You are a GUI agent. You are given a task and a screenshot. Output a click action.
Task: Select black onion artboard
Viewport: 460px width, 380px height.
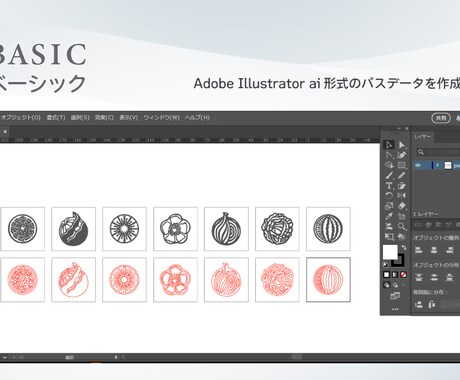[x=226, y=229]
